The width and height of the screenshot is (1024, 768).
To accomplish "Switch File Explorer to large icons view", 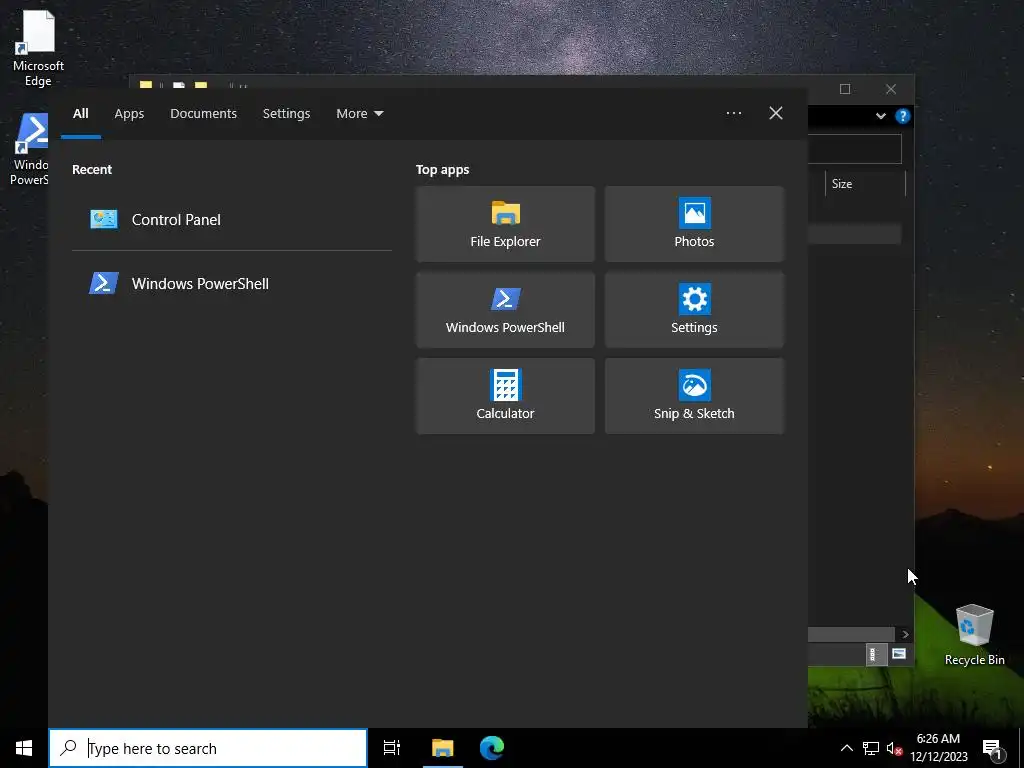I will [899, 654].
